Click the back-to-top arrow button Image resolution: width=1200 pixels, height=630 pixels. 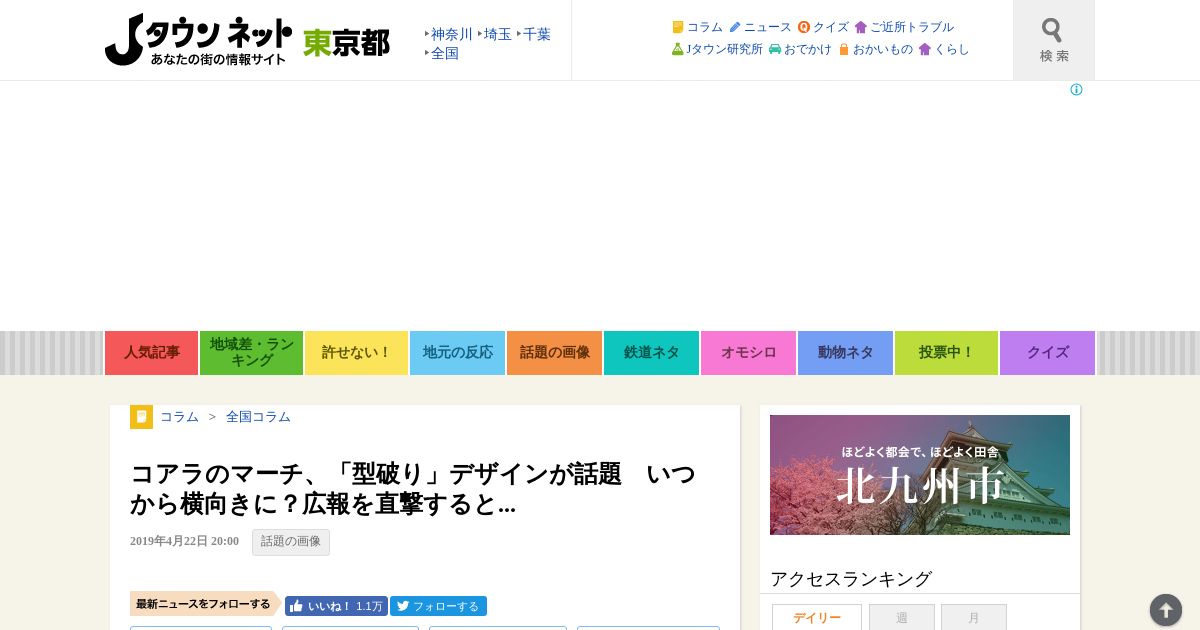(x=1165, y=610)
